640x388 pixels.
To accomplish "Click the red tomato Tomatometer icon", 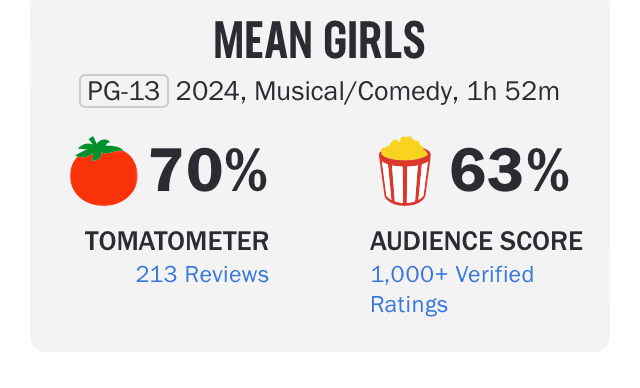I will [x=104, y=171].
